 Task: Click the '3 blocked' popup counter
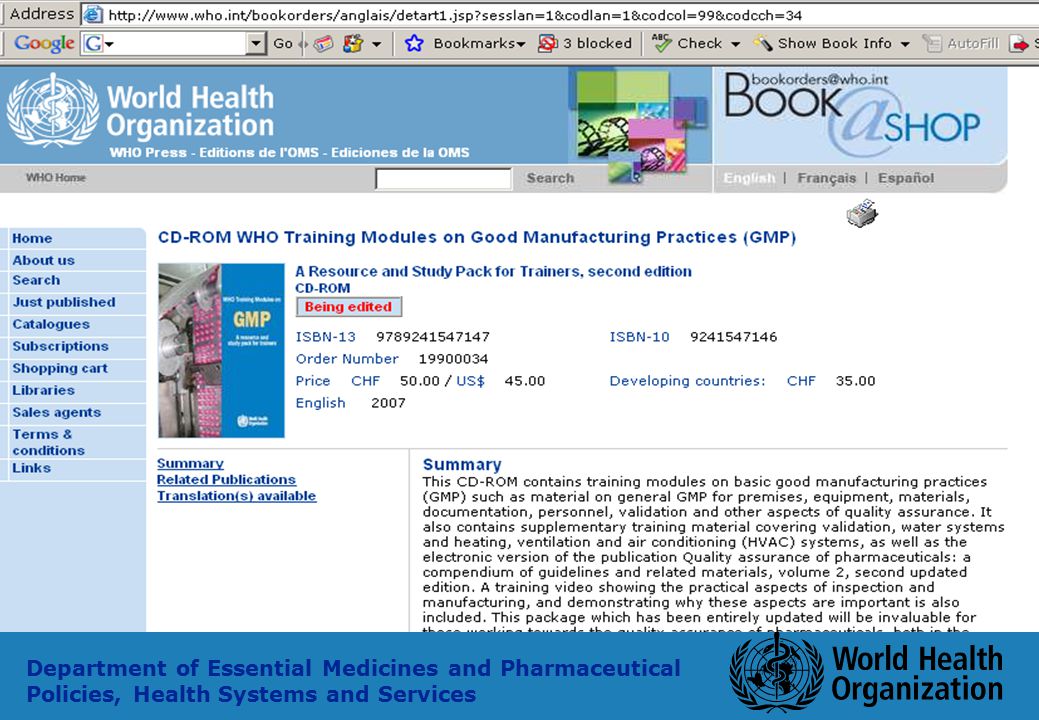(597, 44)
